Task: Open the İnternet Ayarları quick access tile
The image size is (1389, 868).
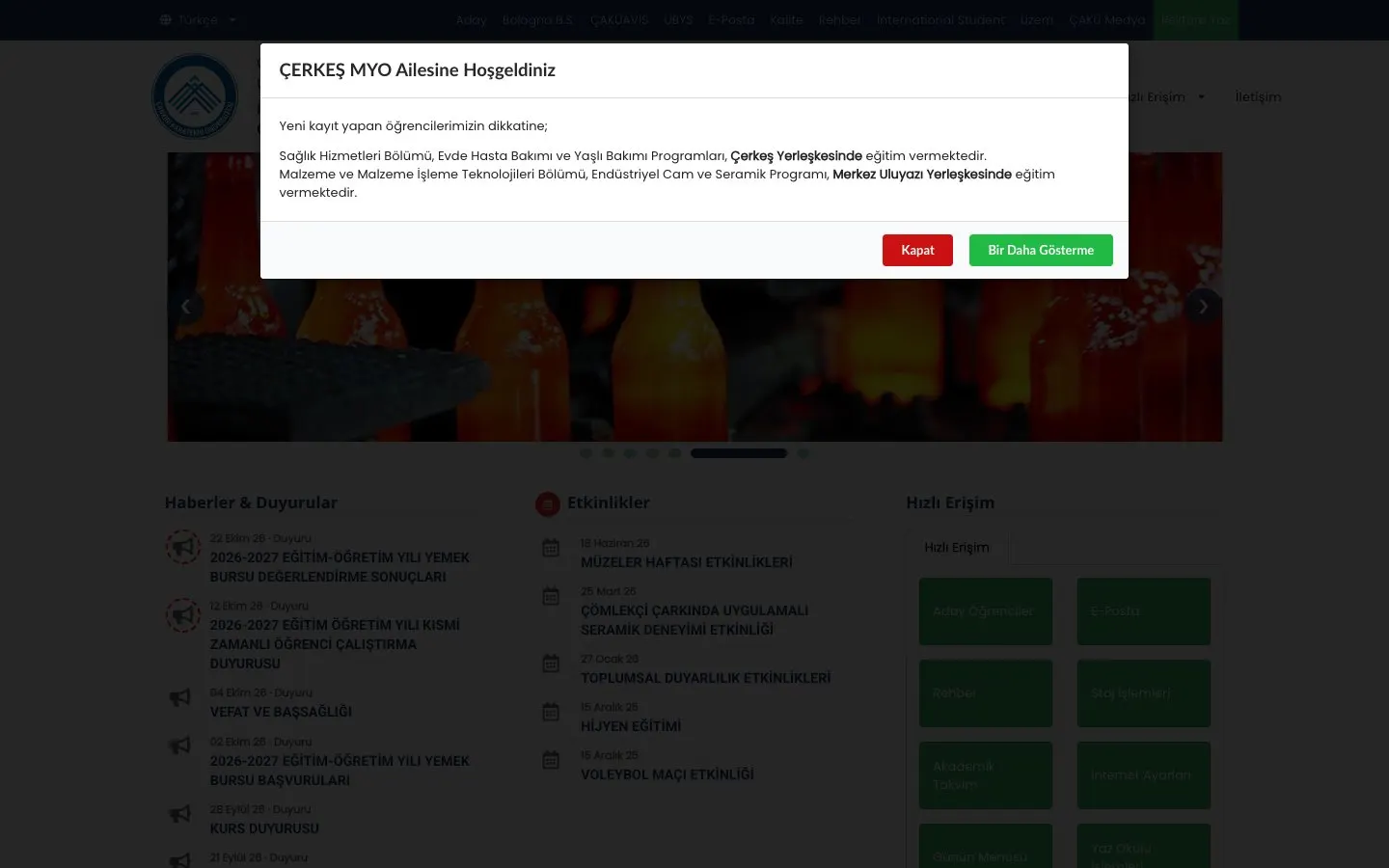Action: (x=1143, y=775)
